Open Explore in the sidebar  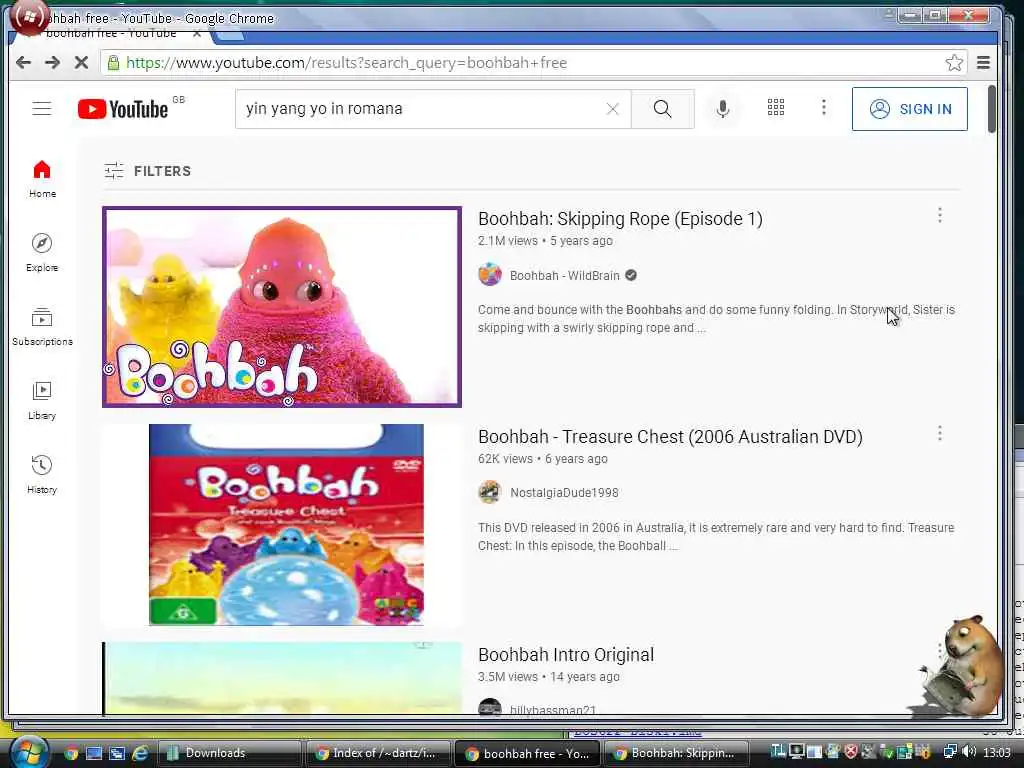pyautogui.click(x=42, y=252)
